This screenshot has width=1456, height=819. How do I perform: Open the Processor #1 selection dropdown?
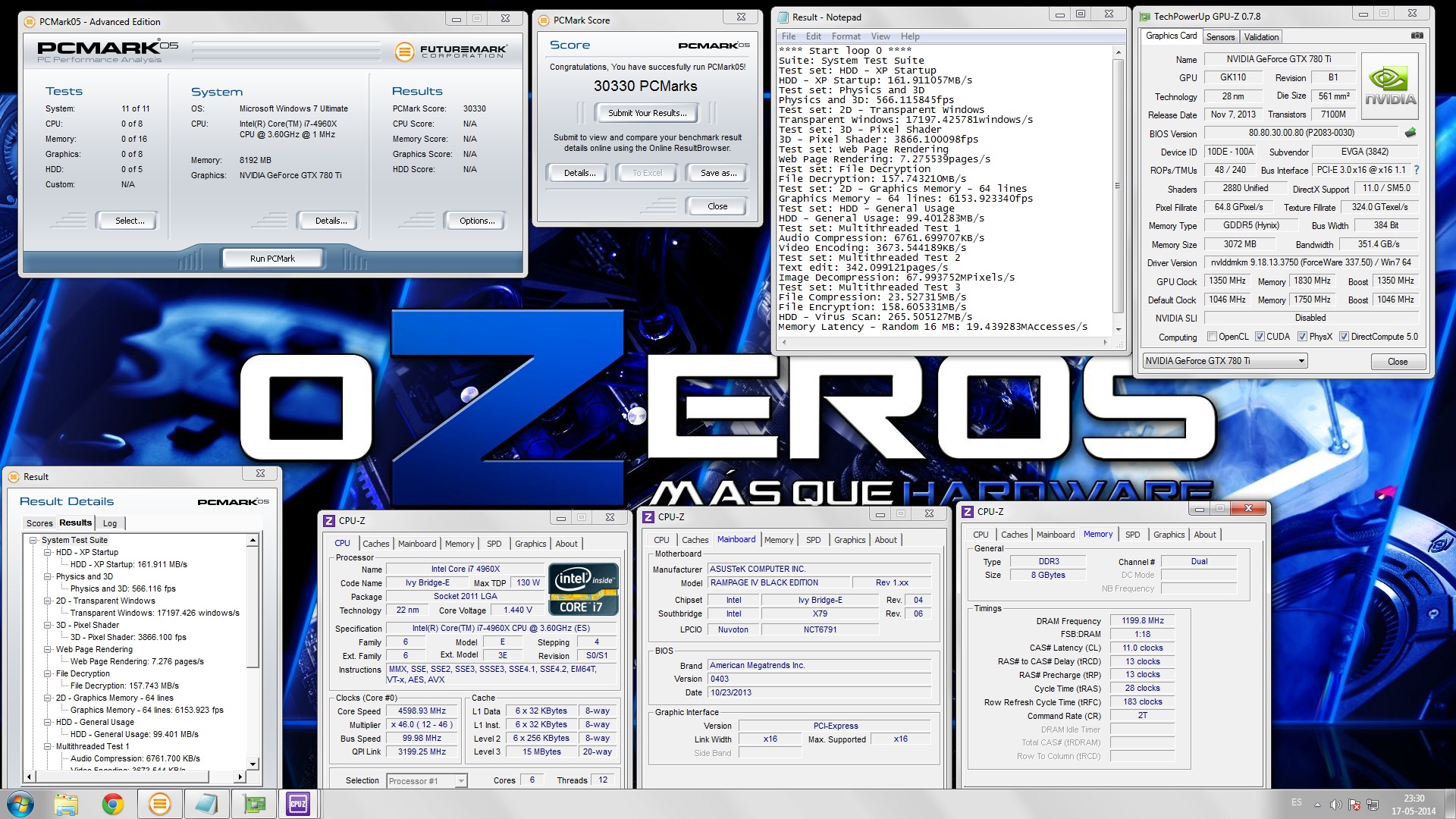pyautogui.click(x=460, y=780)
